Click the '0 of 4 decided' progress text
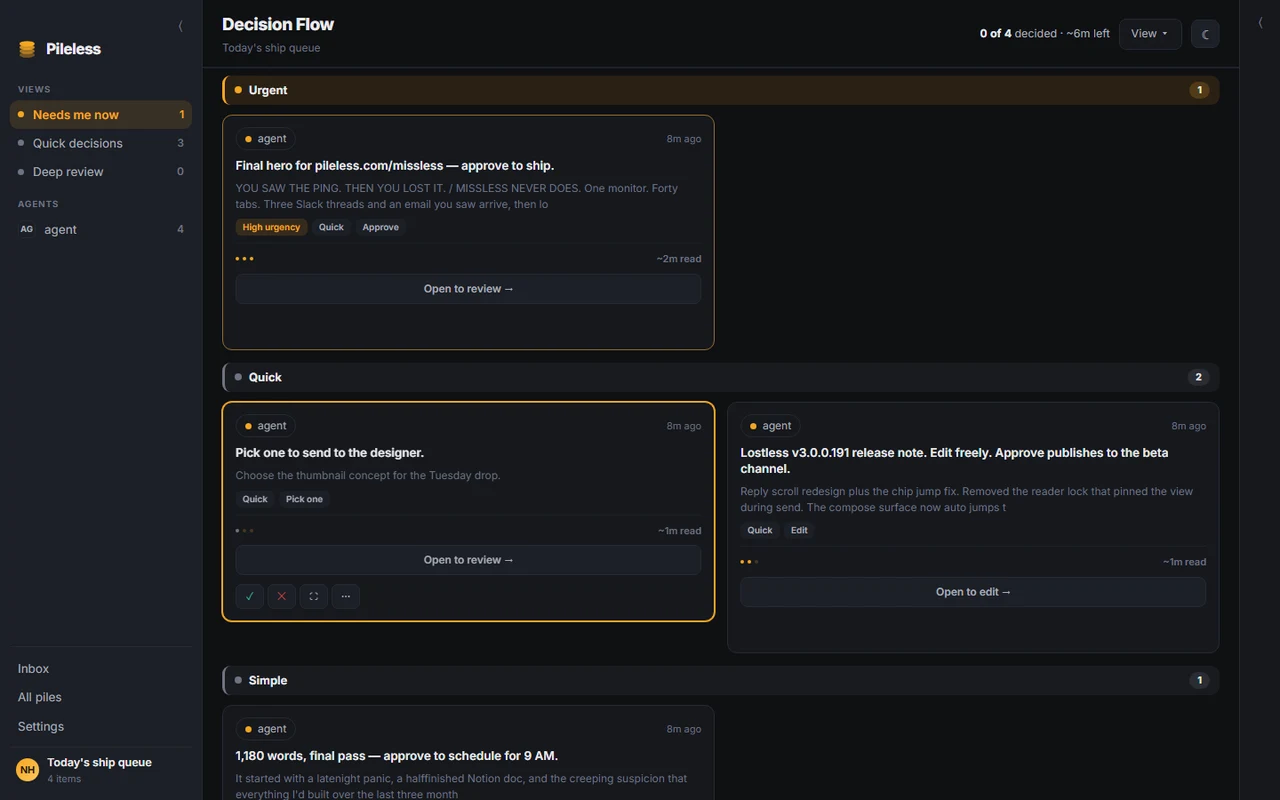 tap(1018, 34)
